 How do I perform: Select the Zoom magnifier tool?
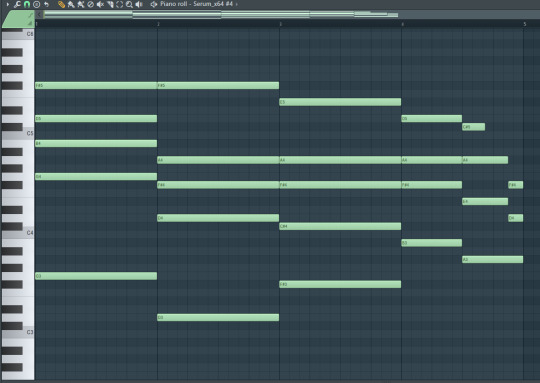click(x=129, y=4)
